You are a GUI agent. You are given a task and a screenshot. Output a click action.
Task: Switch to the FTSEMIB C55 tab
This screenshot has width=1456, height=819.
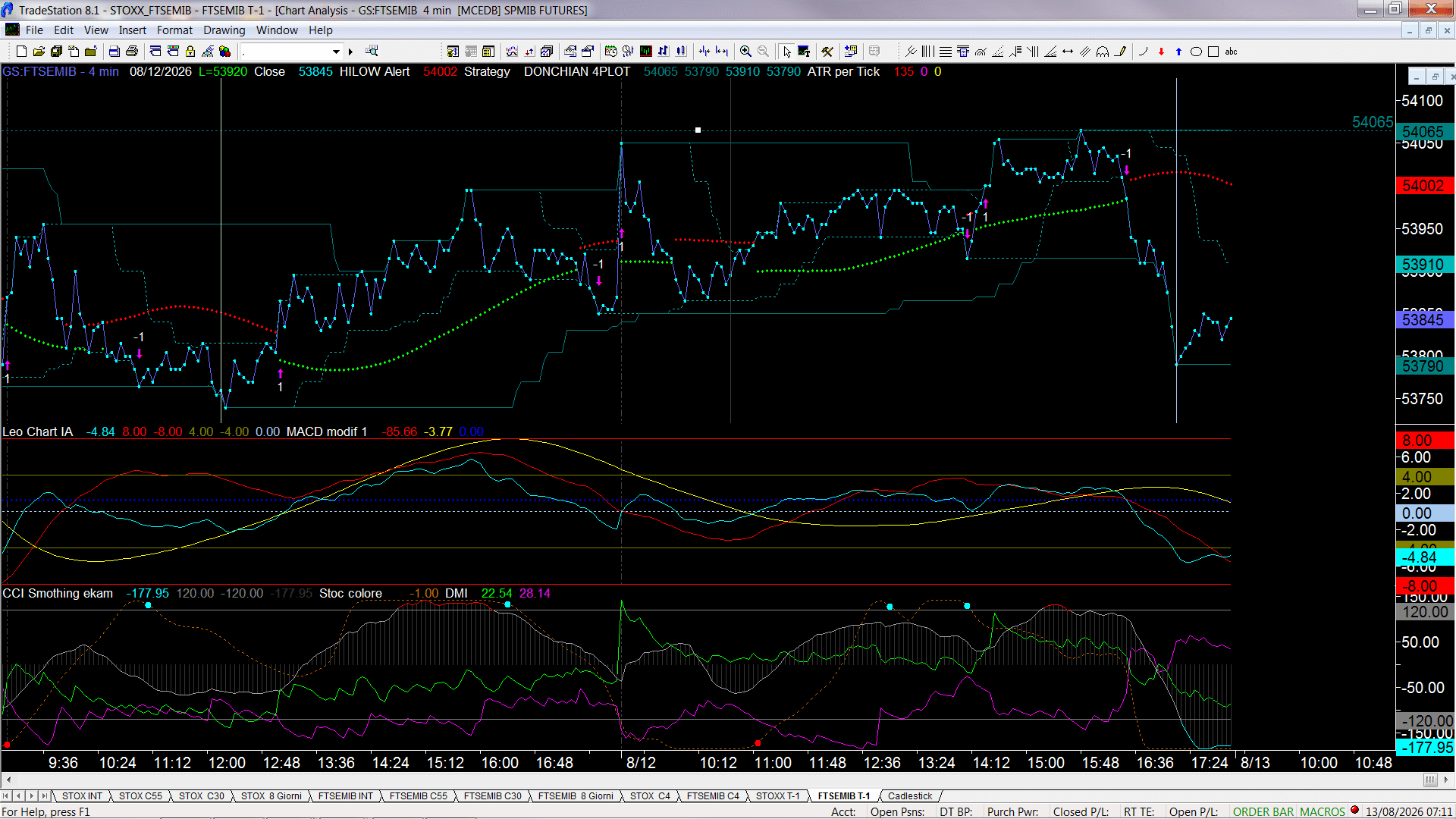click(x=419, y=796)
